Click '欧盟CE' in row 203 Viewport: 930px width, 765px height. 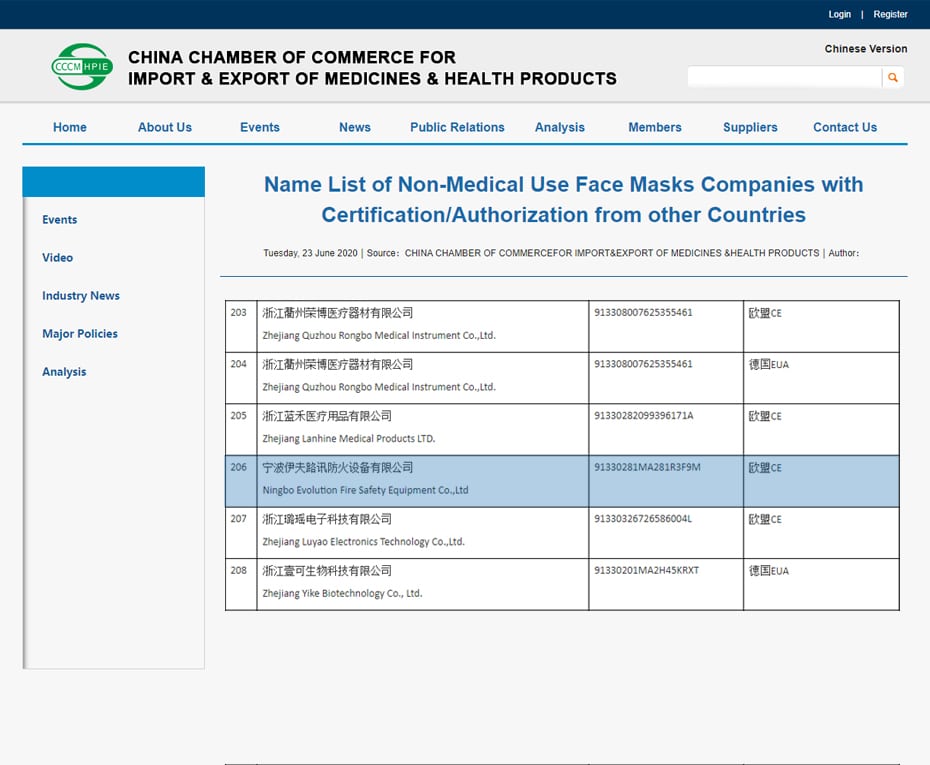point(765,313)
